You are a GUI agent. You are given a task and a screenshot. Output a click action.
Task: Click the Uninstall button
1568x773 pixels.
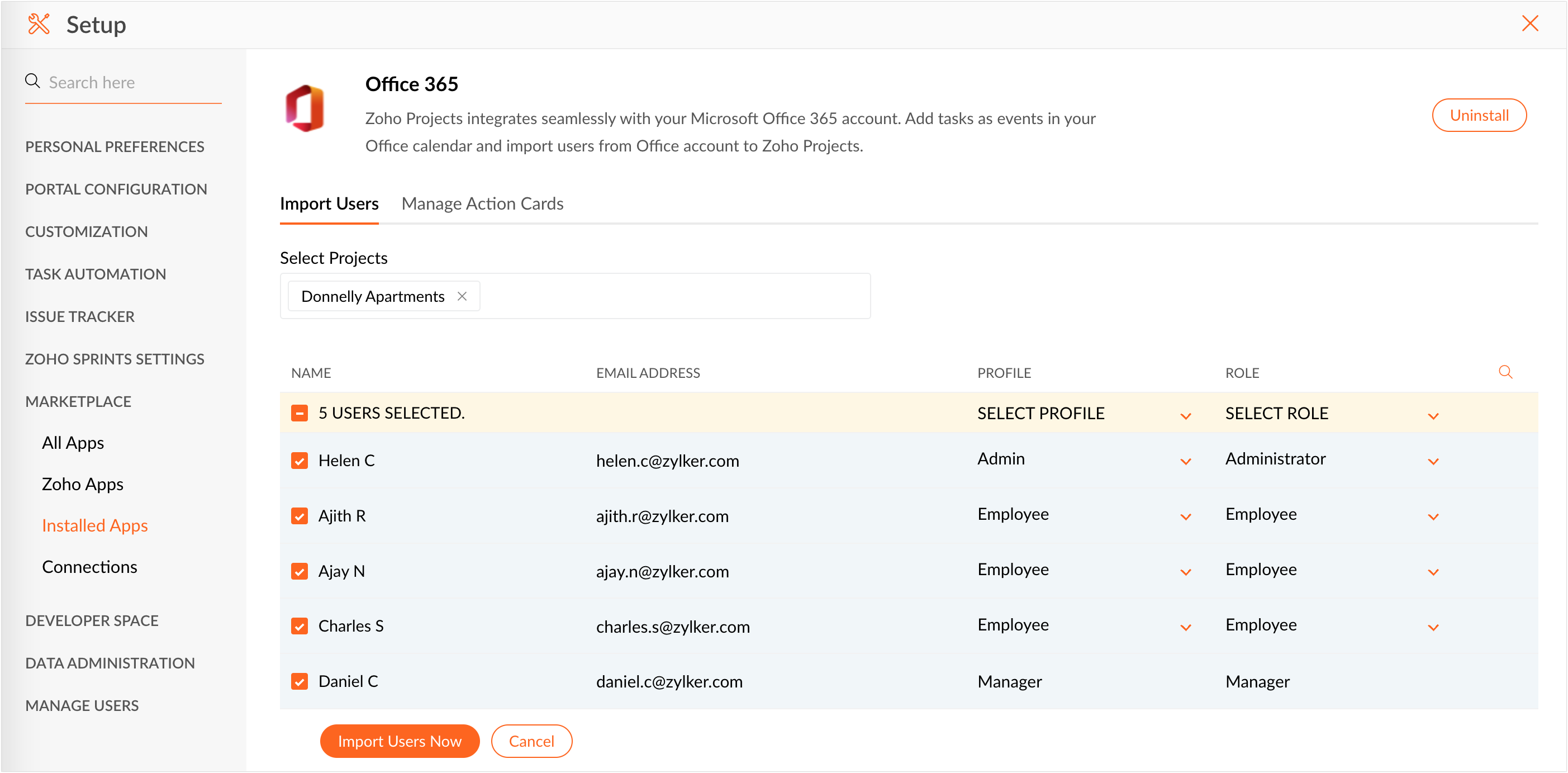pyautogui.click(x=1479, y=115)
